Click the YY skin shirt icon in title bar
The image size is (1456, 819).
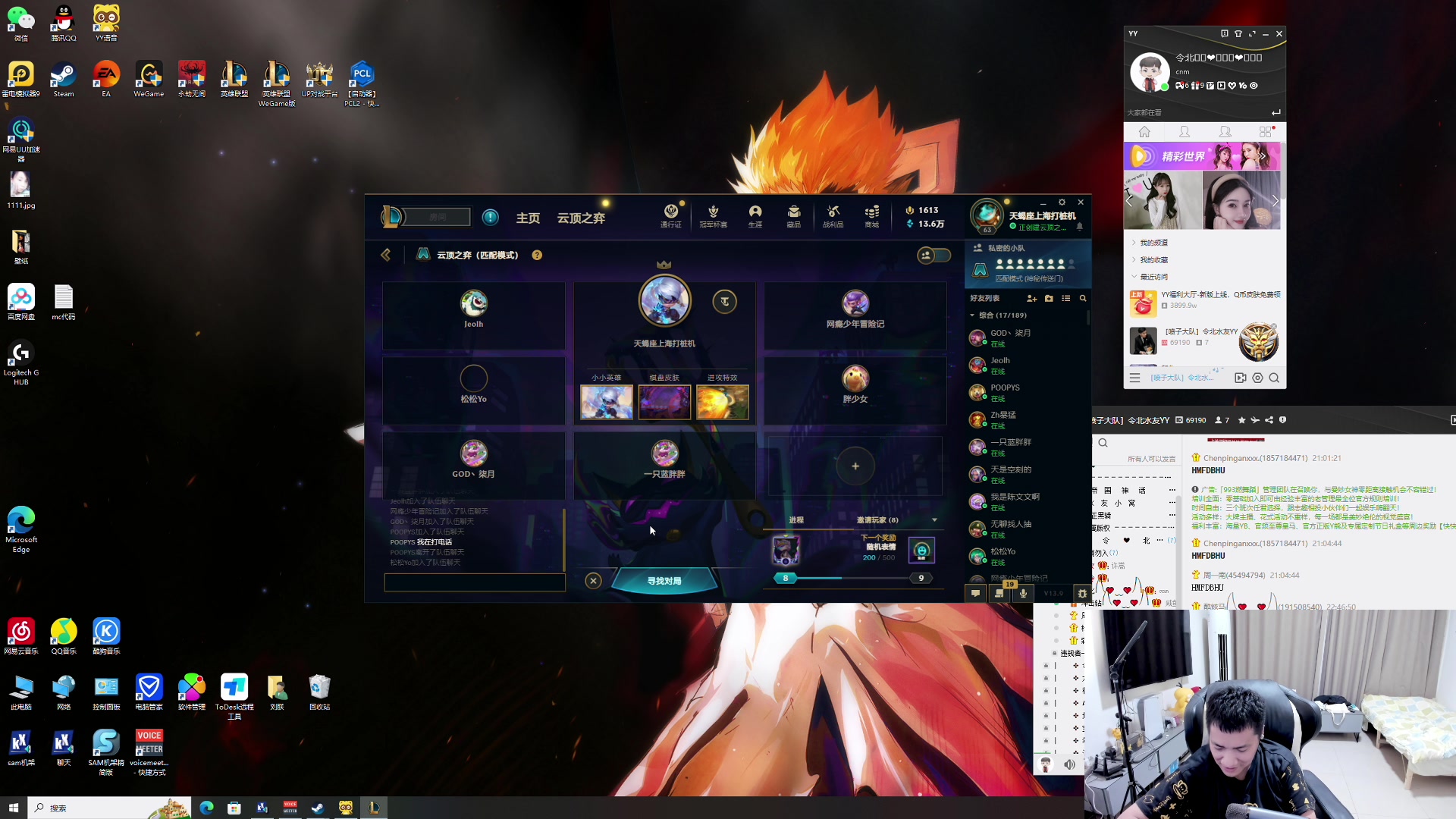(x=1238, y=34)
